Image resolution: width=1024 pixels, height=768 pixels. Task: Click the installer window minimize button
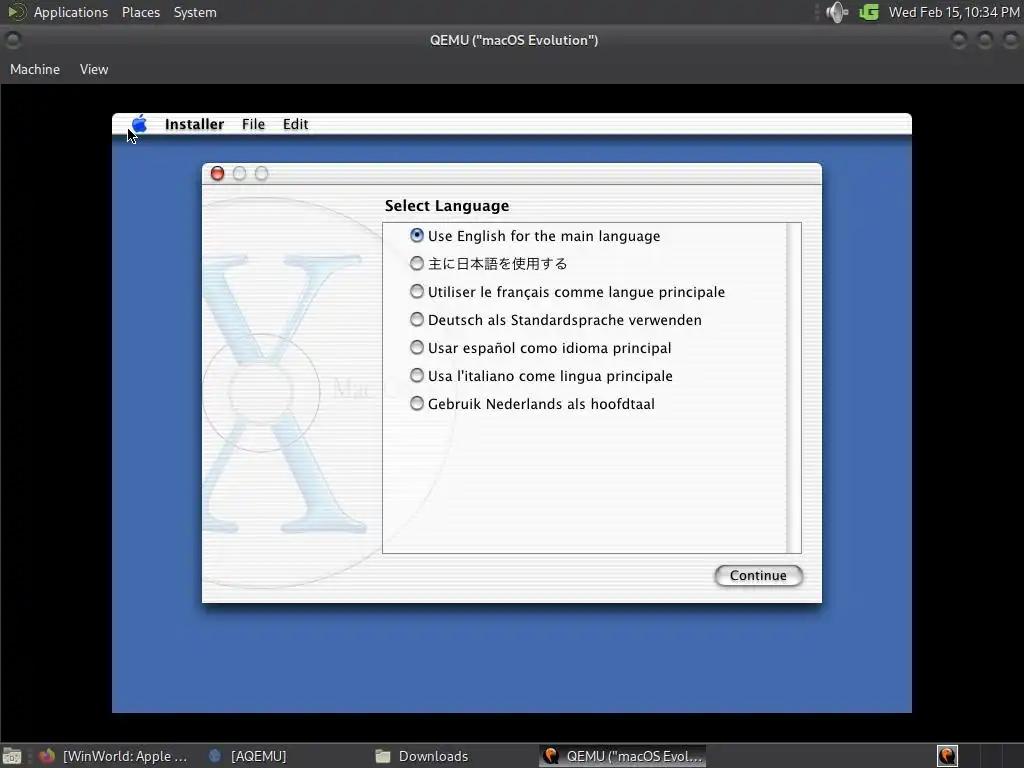pos(240,173)
